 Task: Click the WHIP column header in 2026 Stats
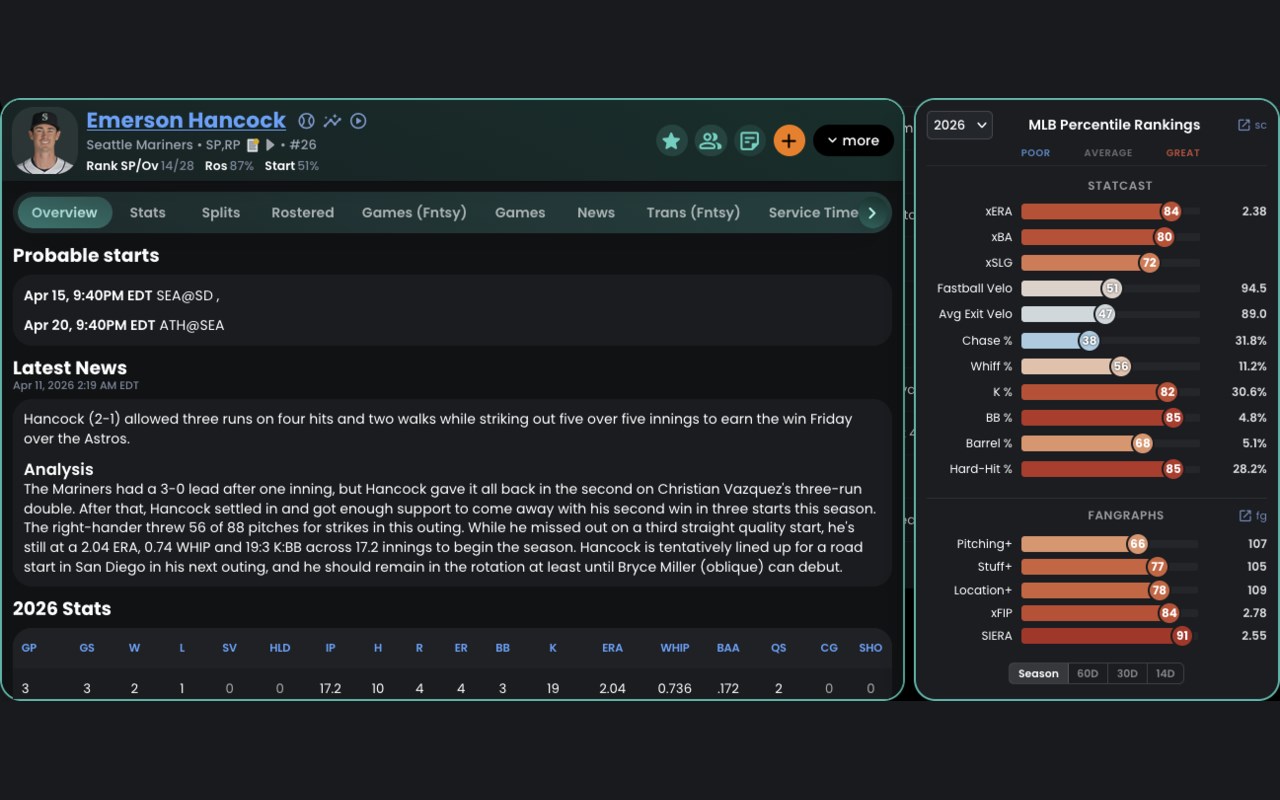click(x=675, y=648)
